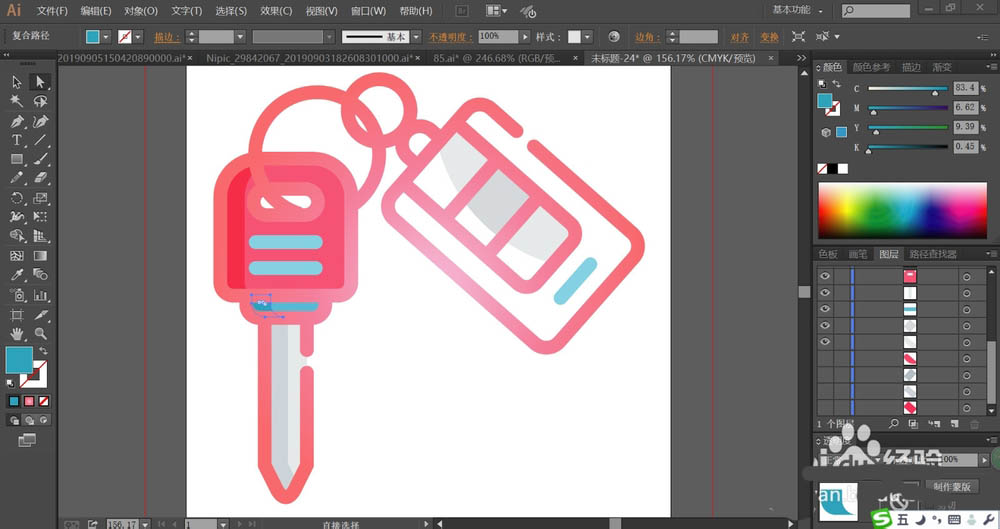
Task: Select the Eraser tool
Action: [x=40, y=179]
